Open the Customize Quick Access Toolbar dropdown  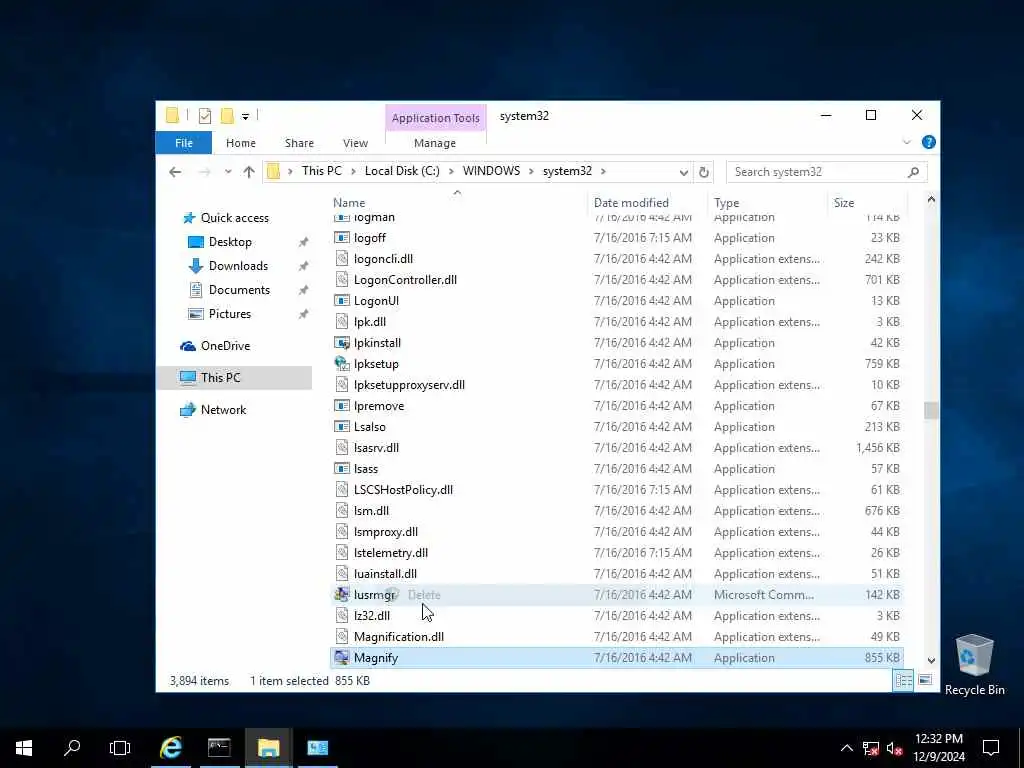(246, 117)
